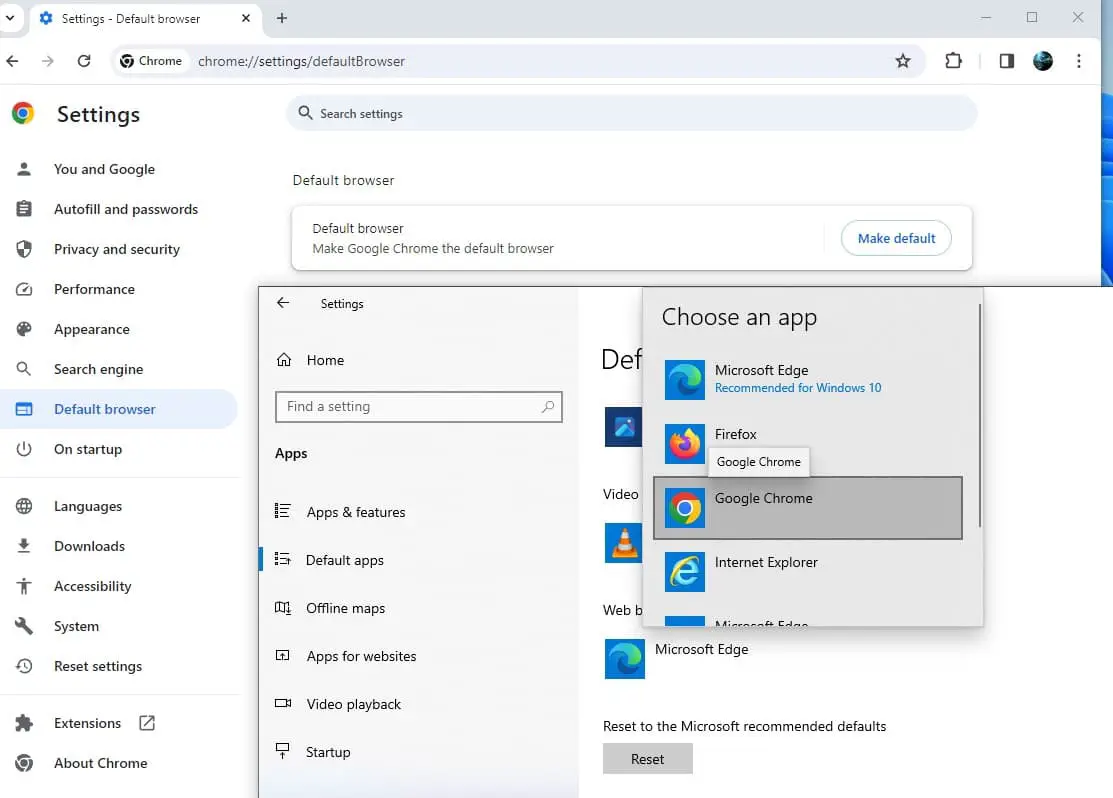Click the Find a setting search box
Image resolution: width=1113 pixels, height=798 pixels.
click(x=418, y=407)
